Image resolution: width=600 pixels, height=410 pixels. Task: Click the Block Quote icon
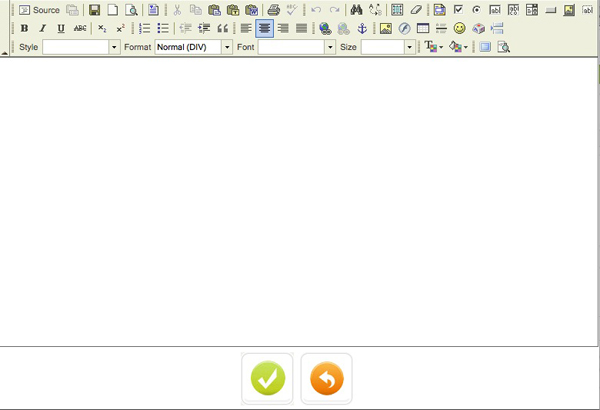pyautogui.click(x=223, y=28)
